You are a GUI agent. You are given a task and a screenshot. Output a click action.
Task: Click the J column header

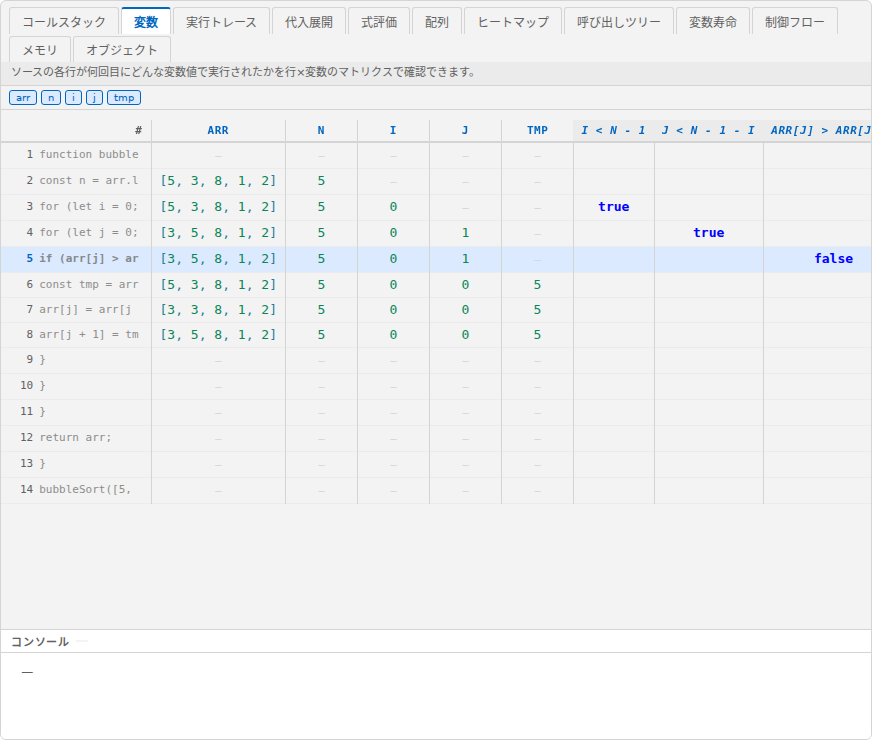click(465, 130)
